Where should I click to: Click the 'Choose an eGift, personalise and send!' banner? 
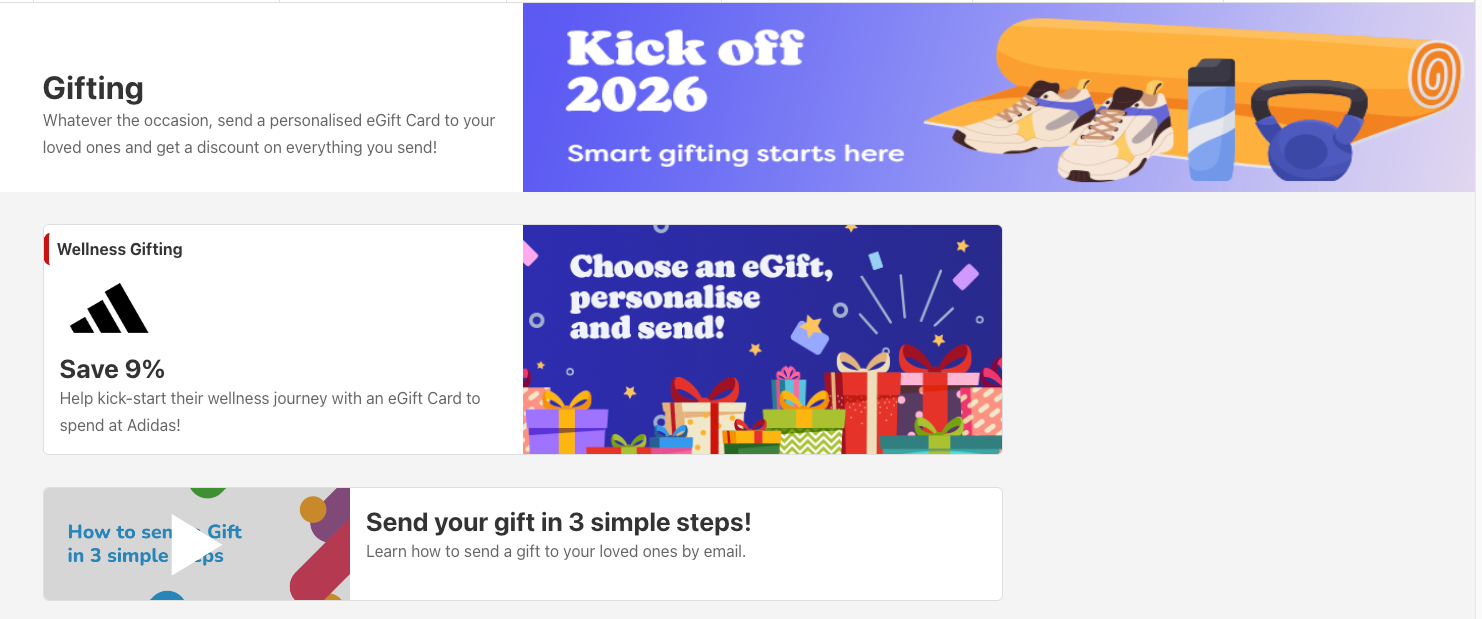pos(762,338)
